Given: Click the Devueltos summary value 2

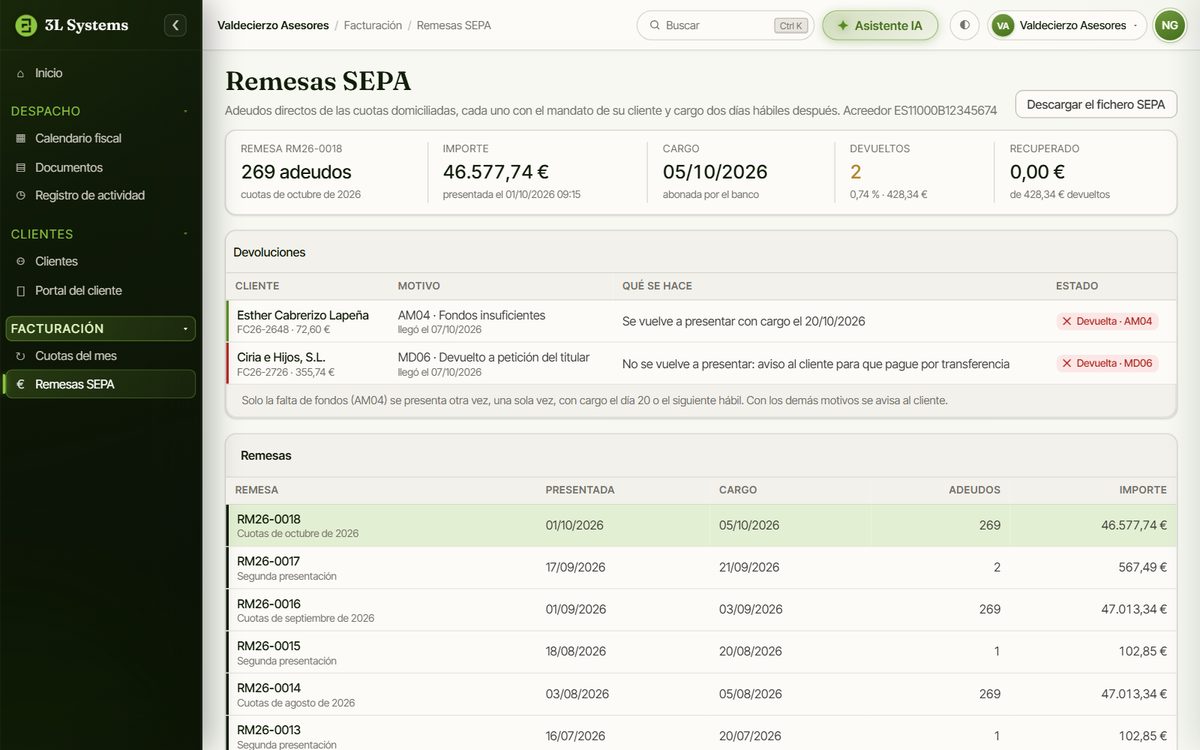Looking at the screenshot, I should tap(856, 172).
